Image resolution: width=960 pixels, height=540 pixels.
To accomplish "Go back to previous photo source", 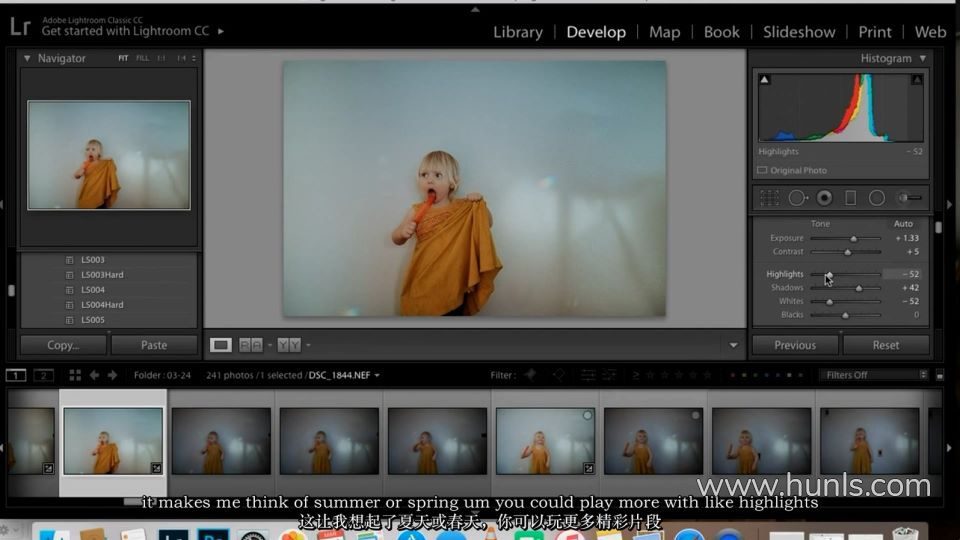I will [x=94, y=375].
